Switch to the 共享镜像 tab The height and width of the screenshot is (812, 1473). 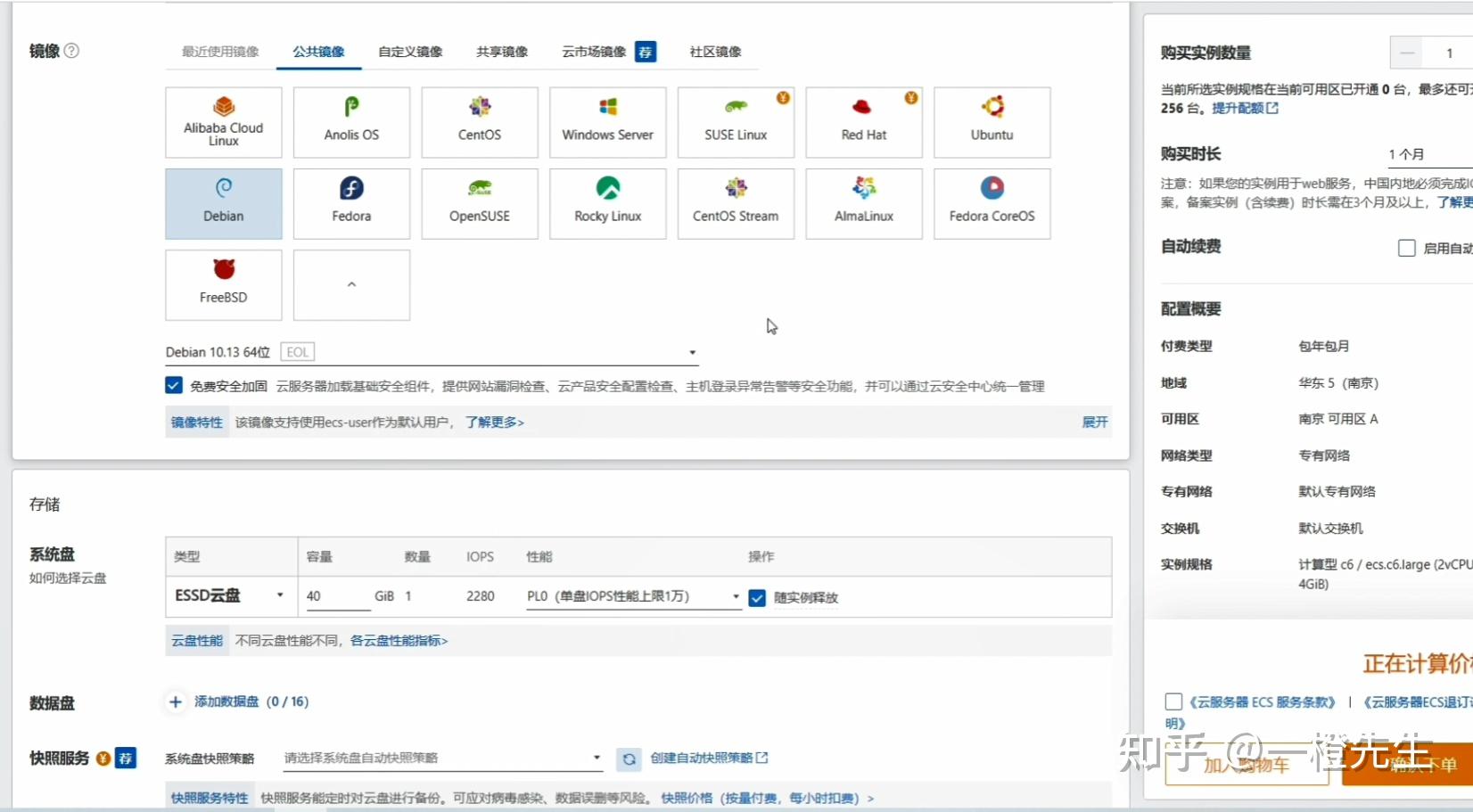tap(502, 52)
